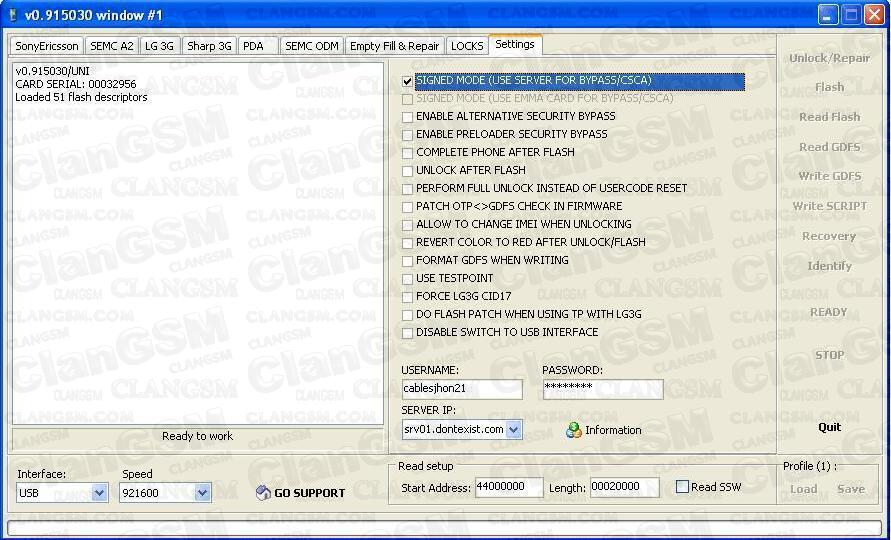The image size is (891, 540).
Task: Enable Use Testpoint checkbox
Action: [407, 279]
